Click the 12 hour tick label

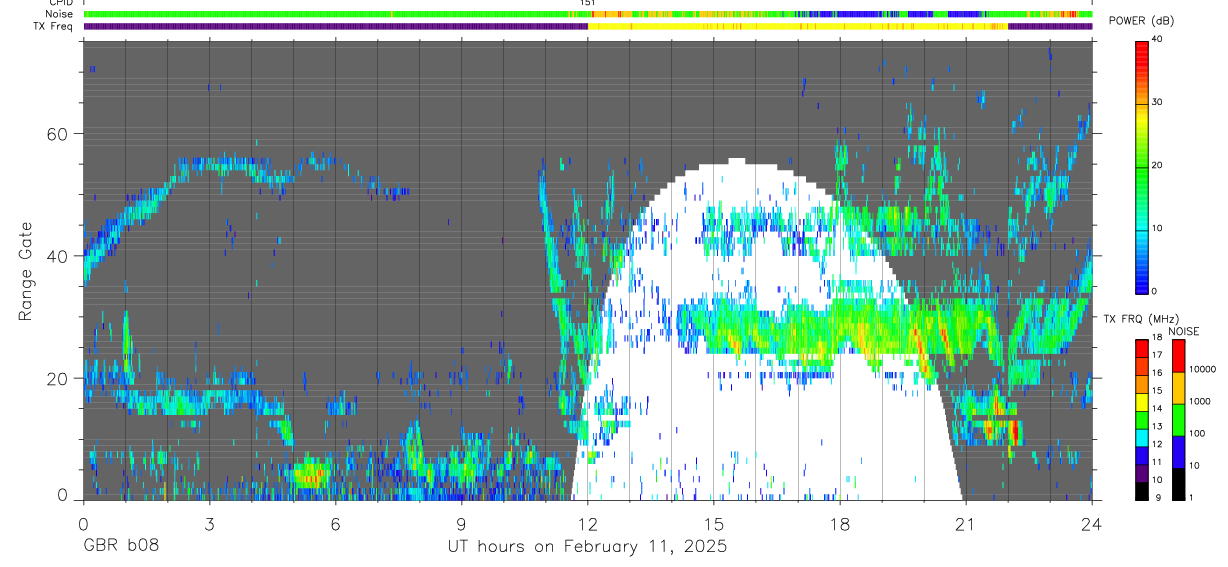click(588, 523)
